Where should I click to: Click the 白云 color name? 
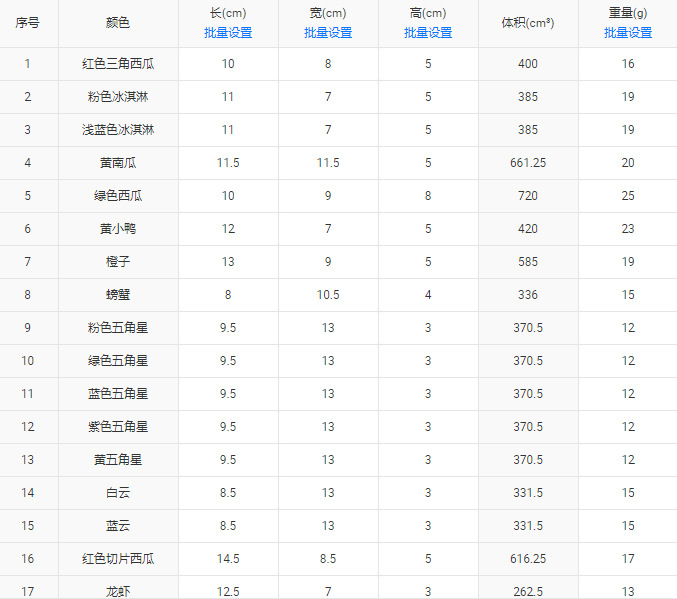tap(118, 493)
